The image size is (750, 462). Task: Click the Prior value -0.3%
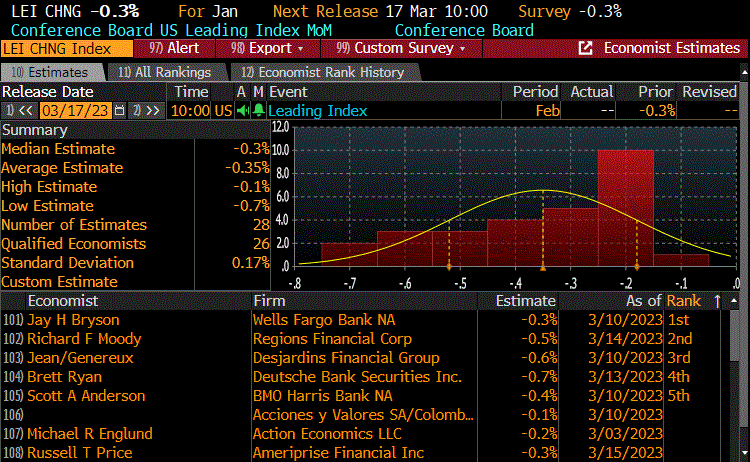coord(657,111)
